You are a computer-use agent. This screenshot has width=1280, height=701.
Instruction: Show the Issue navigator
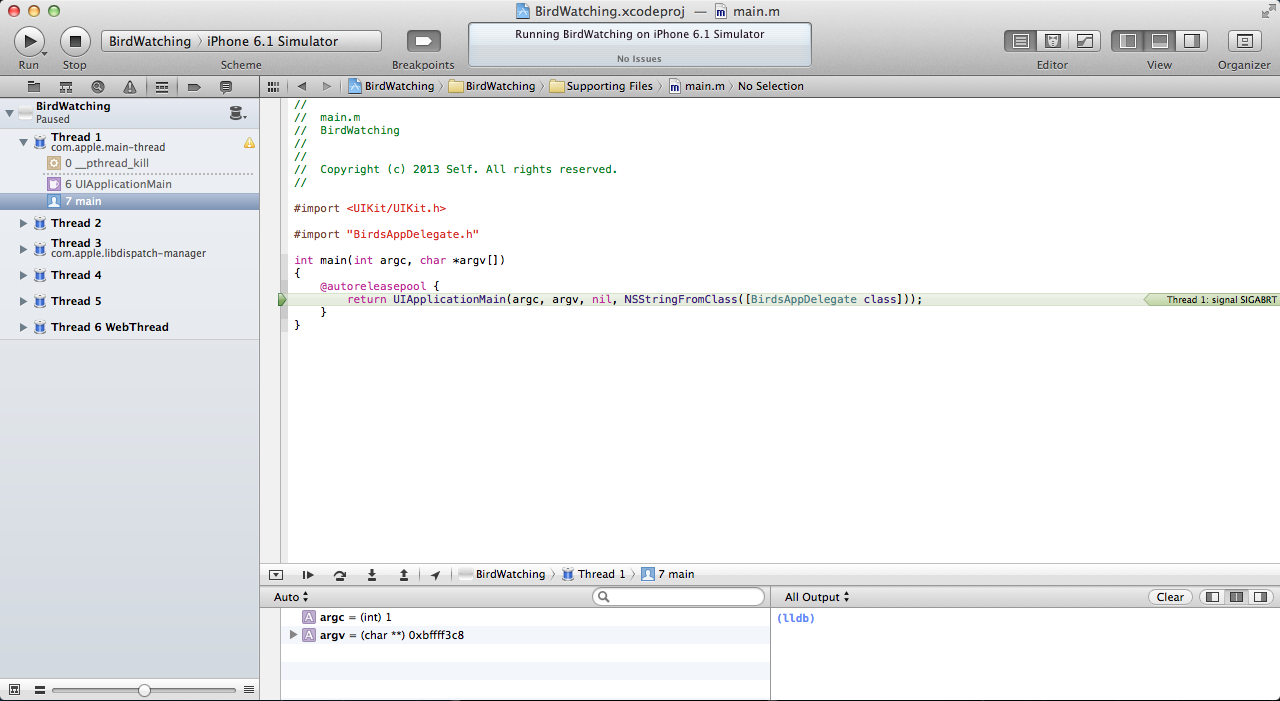(x=130, y=87)
